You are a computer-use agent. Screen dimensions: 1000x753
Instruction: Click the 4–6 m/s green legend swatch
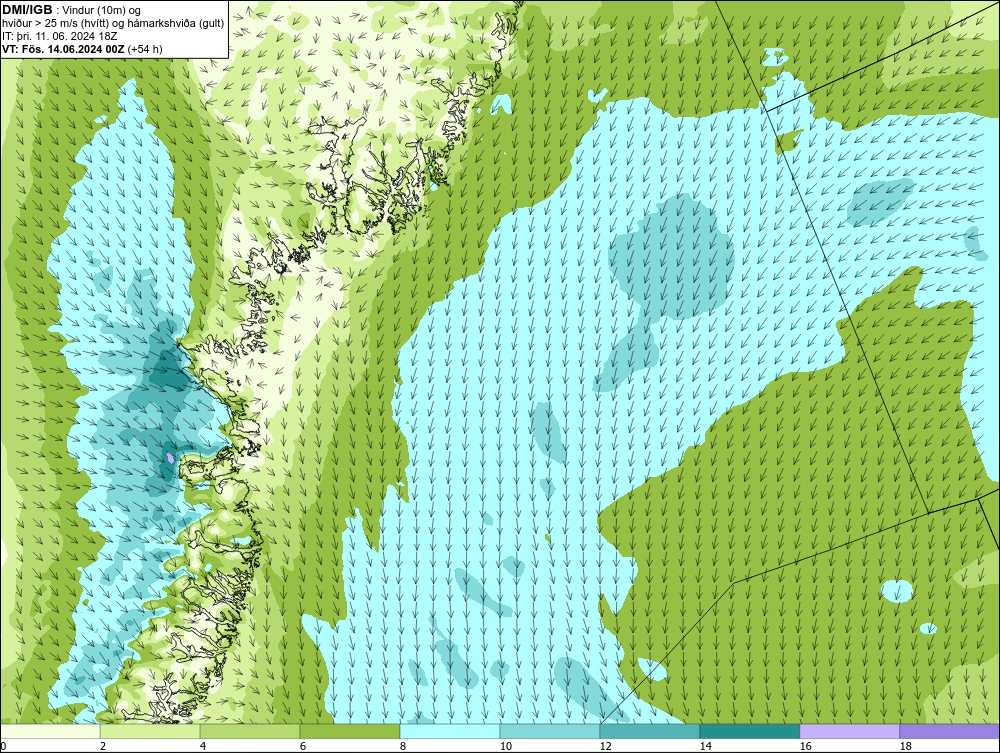click(250, 731)
